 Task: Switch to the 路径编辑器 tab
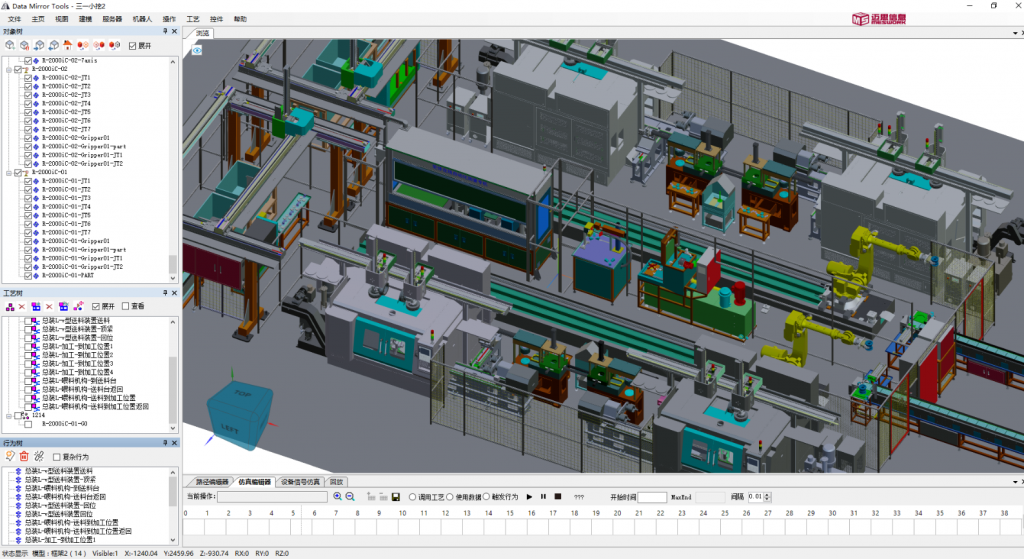coord(212,482)
